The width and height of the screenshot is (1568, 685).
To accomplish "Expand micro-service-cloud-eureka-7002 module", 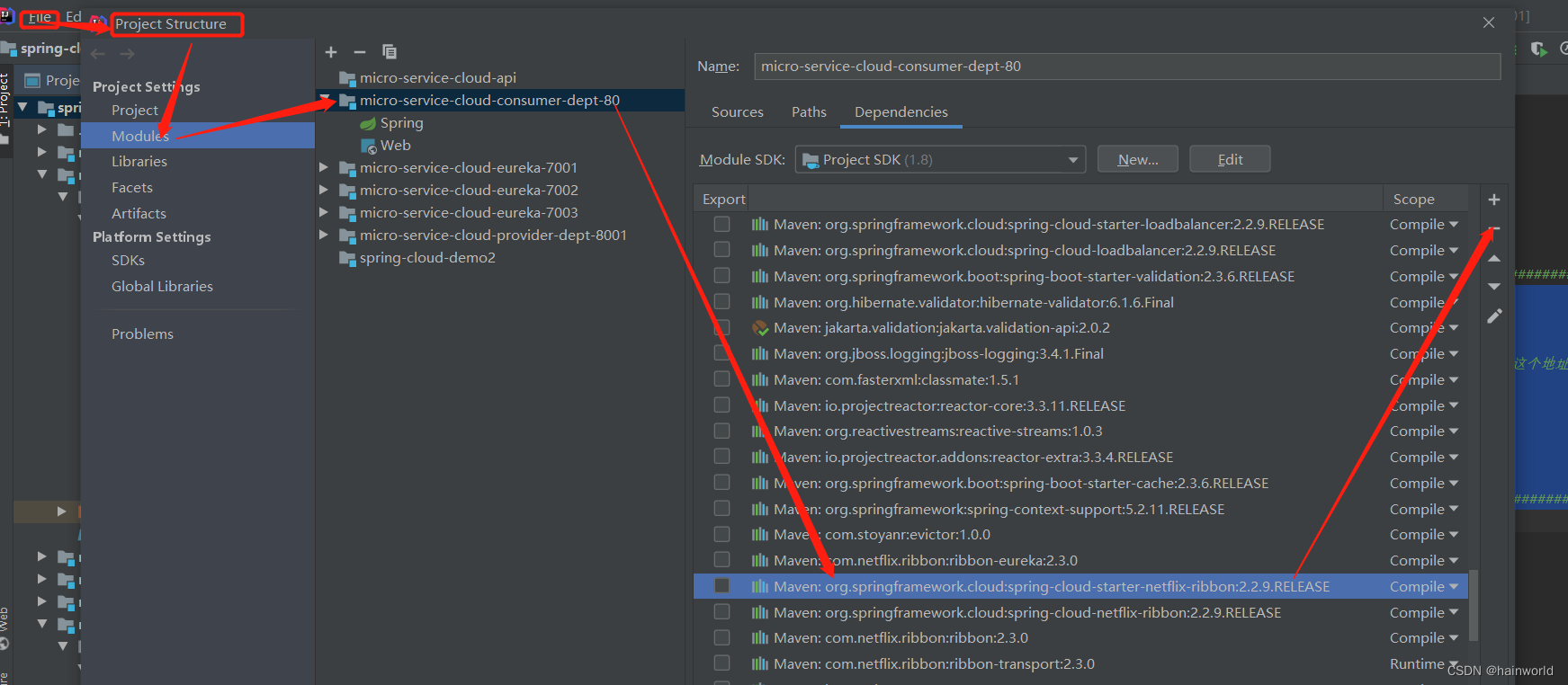I will [324, 190].
